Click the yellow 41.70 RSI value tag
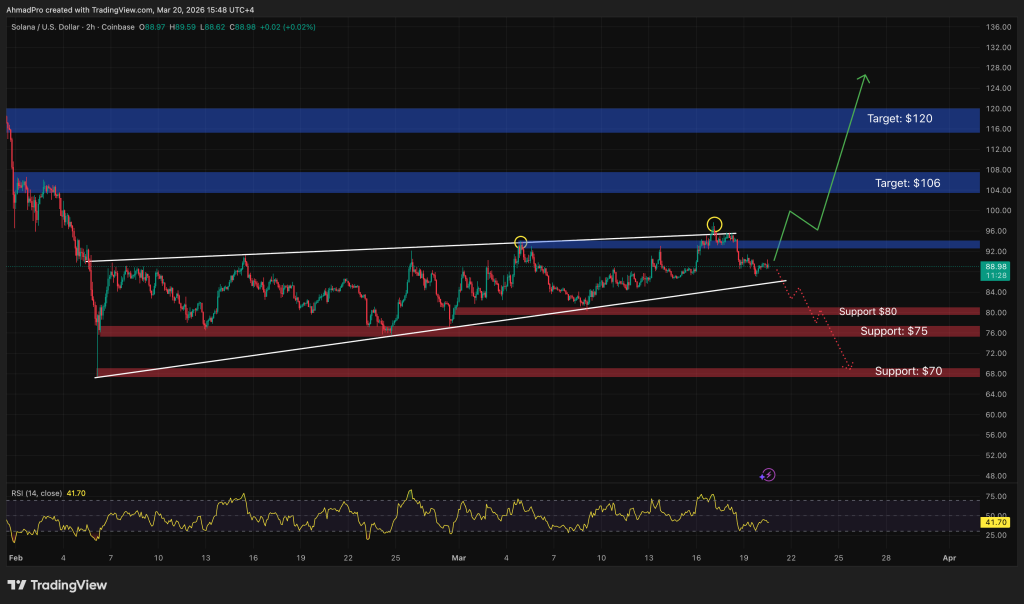This screenshot has width=1024, height=604. 994,522
